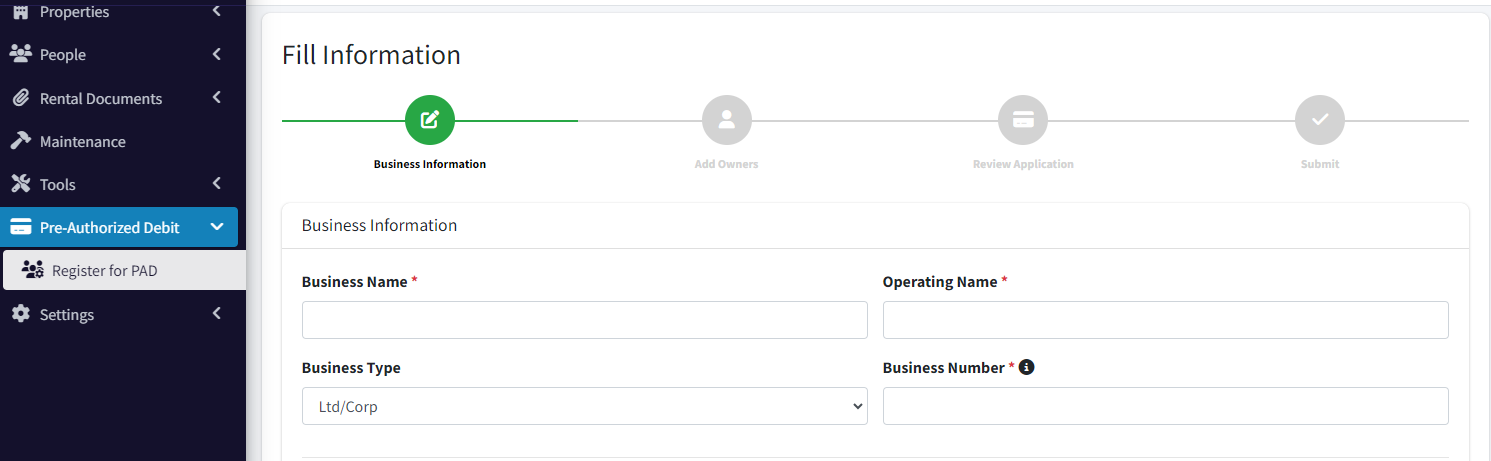
Task: Click the Settings gear icon
Action: 21,314
